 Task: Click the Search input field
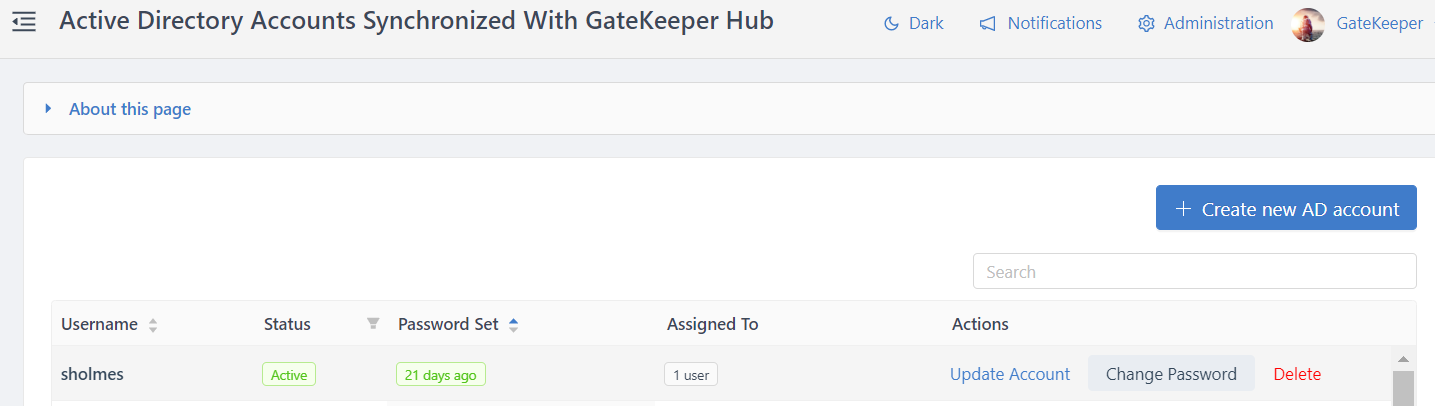pyautogui.click(x=1194, y=271)
